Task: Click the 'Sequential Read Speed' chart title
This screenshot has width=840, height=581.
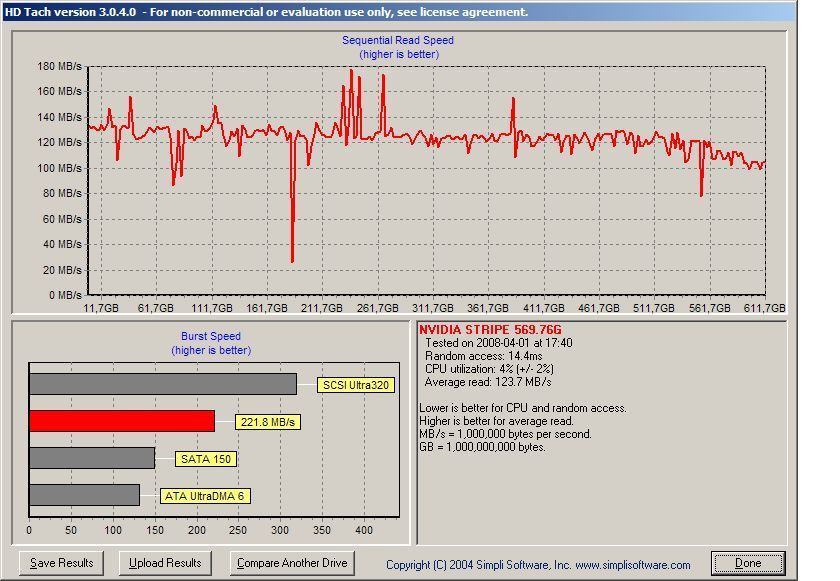Action: pos(398,40)
